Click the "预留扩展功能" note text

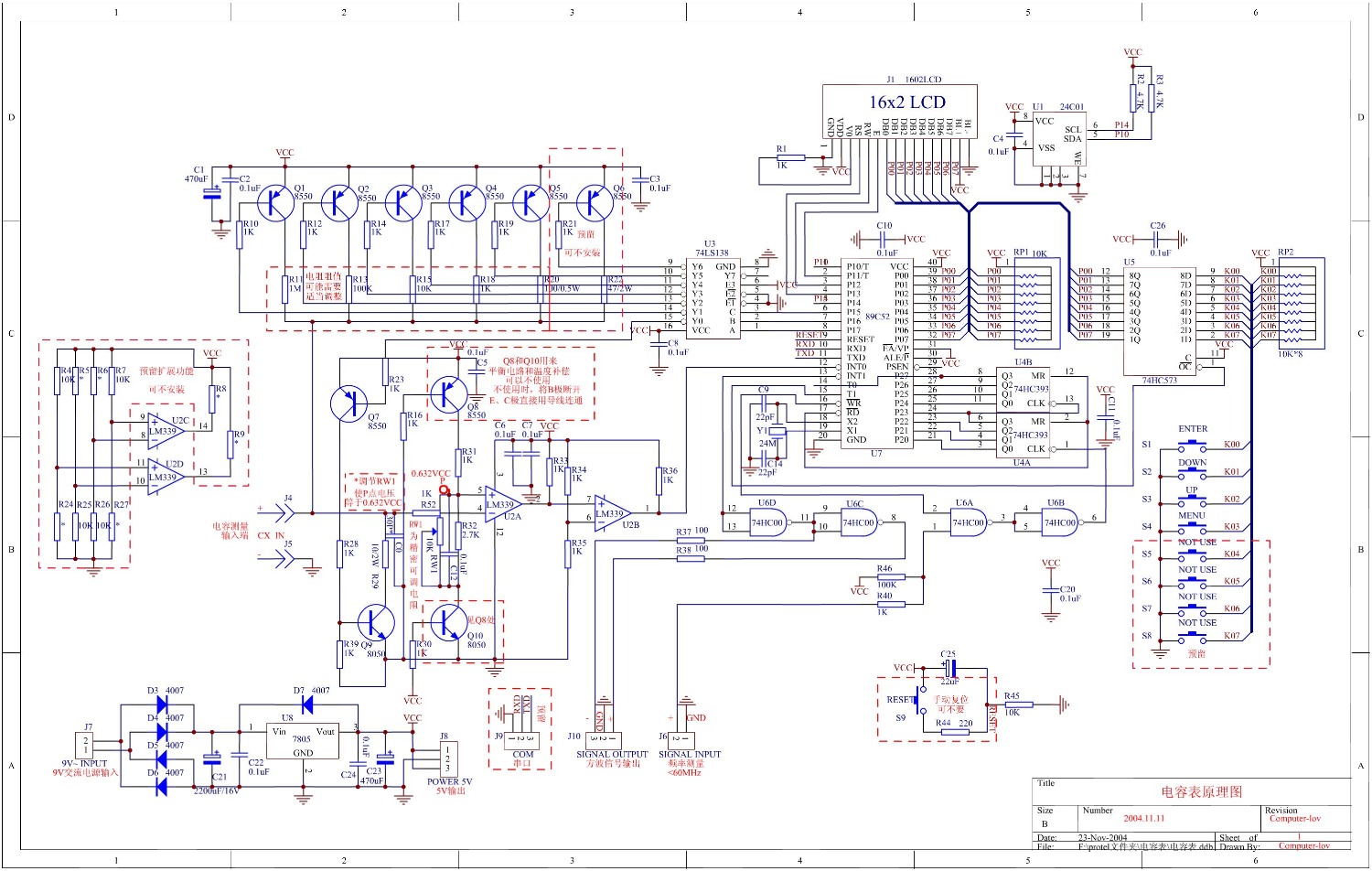(166, 371)
